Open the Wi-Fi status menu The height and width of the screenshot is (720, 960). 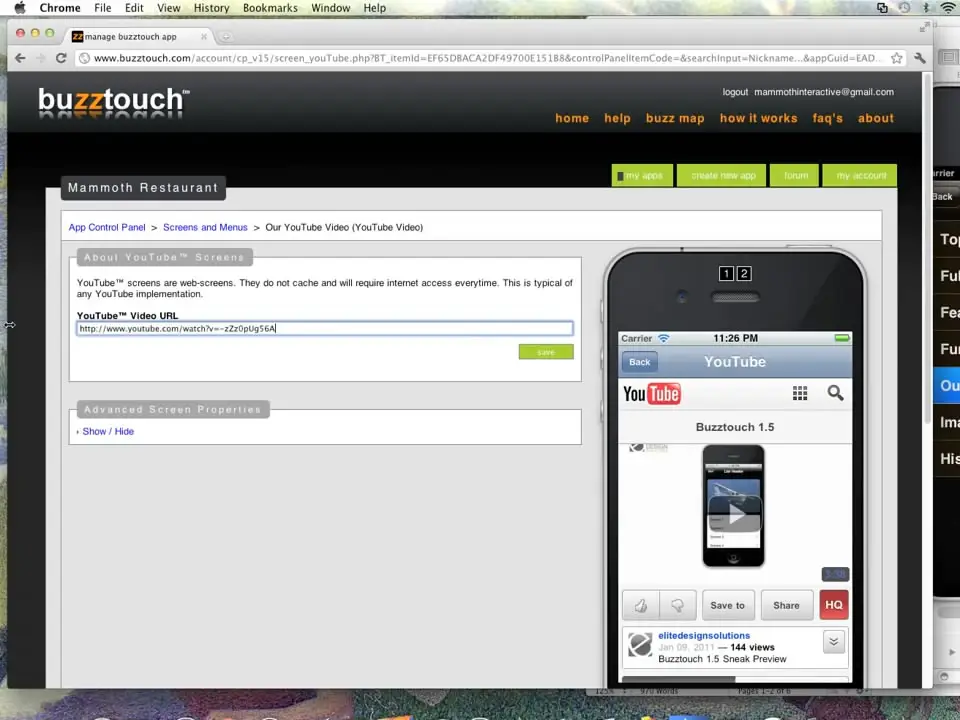[x=948, y=8]
